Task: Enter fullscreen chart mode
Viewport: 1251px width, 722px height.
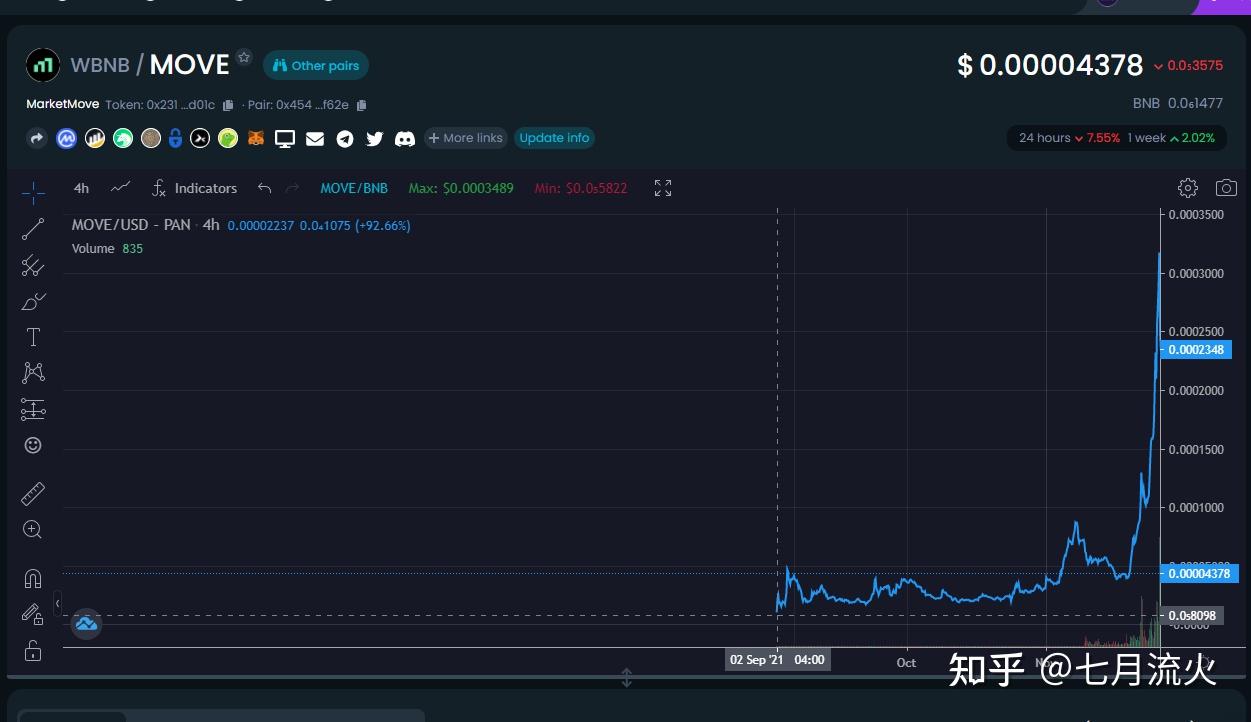Action: [x=663, y=188]
